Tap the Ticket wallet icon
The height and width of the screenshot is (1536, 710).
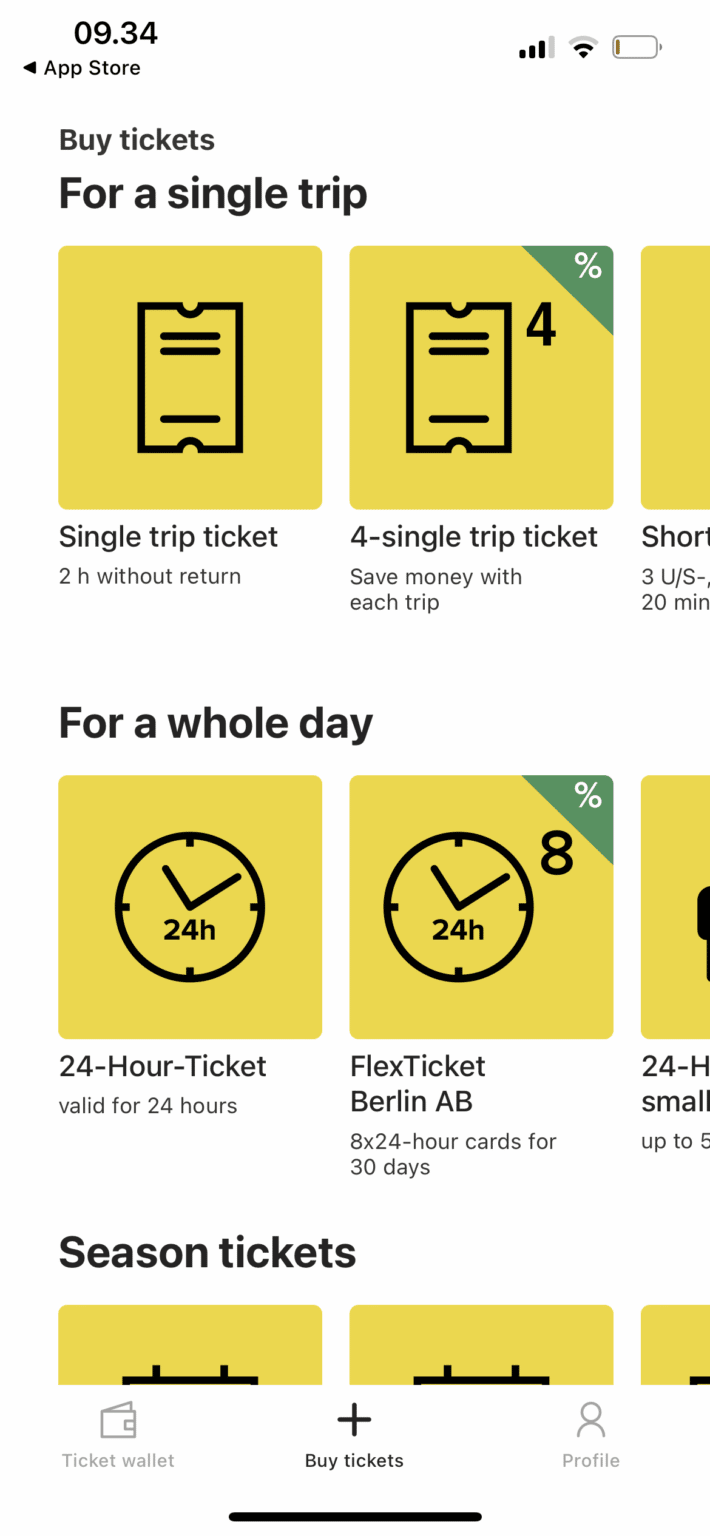click(117, 1418)
